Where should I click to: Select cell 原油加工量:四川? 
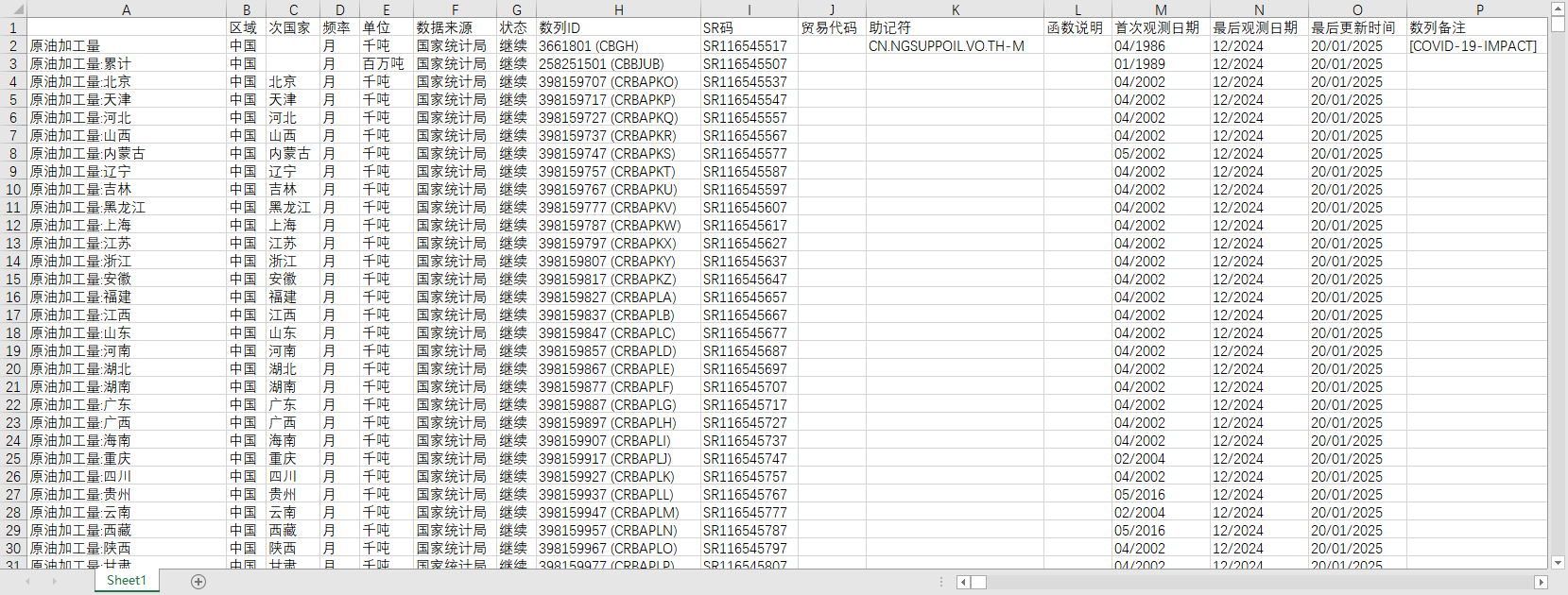click(127, 476)
